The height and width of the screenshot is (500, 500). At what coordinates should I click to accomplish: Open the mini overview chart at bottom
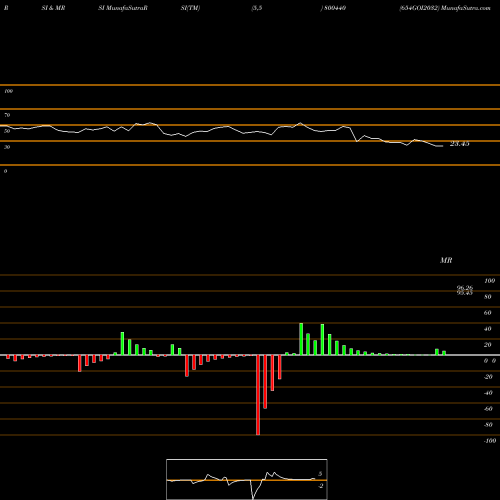tap(247, 479)
